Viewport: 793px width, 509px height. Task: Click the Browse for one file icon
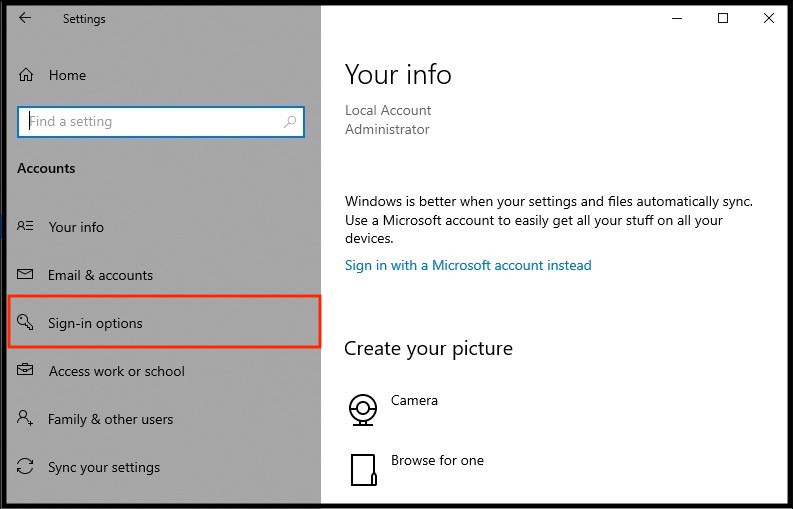coord(364,470)
